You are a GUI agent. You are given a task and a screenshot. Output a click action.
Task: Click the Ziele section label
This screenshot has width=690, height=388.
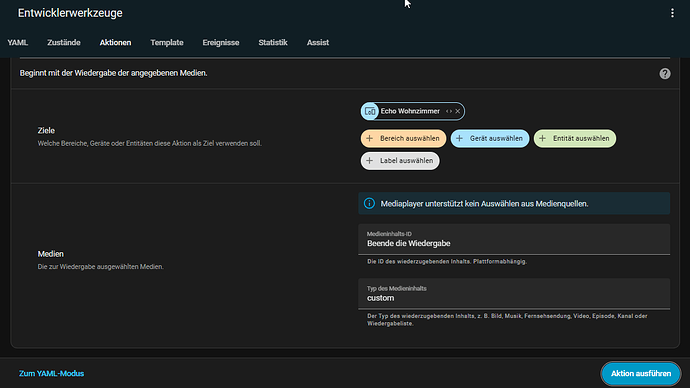pos(46,131)
